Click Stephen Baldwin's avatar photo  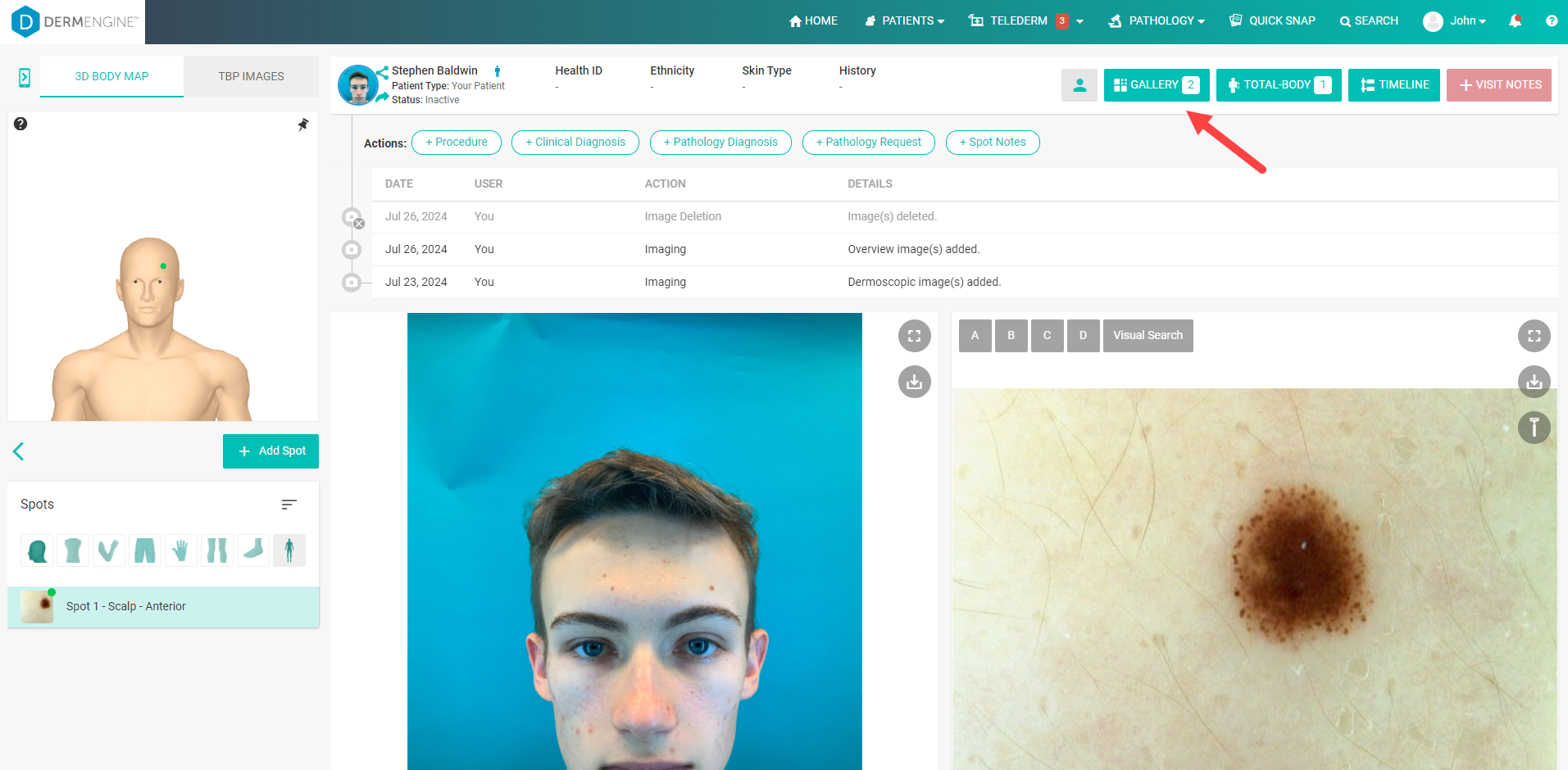[358, 85]
